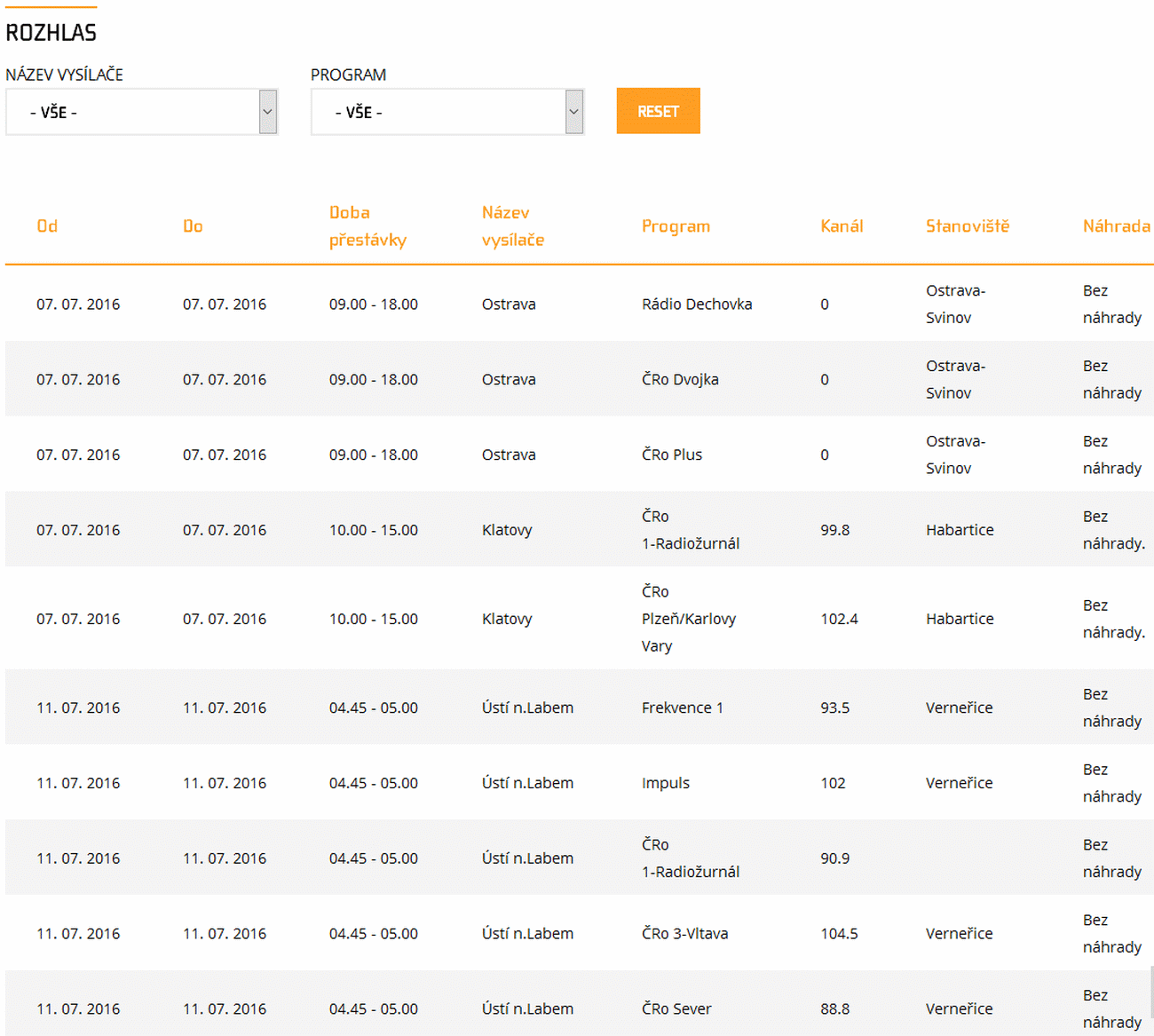Click Verneřice in the Frekvence 1 row
Viewport: 1154px width, 1036px height.
[x=959, y=708]
